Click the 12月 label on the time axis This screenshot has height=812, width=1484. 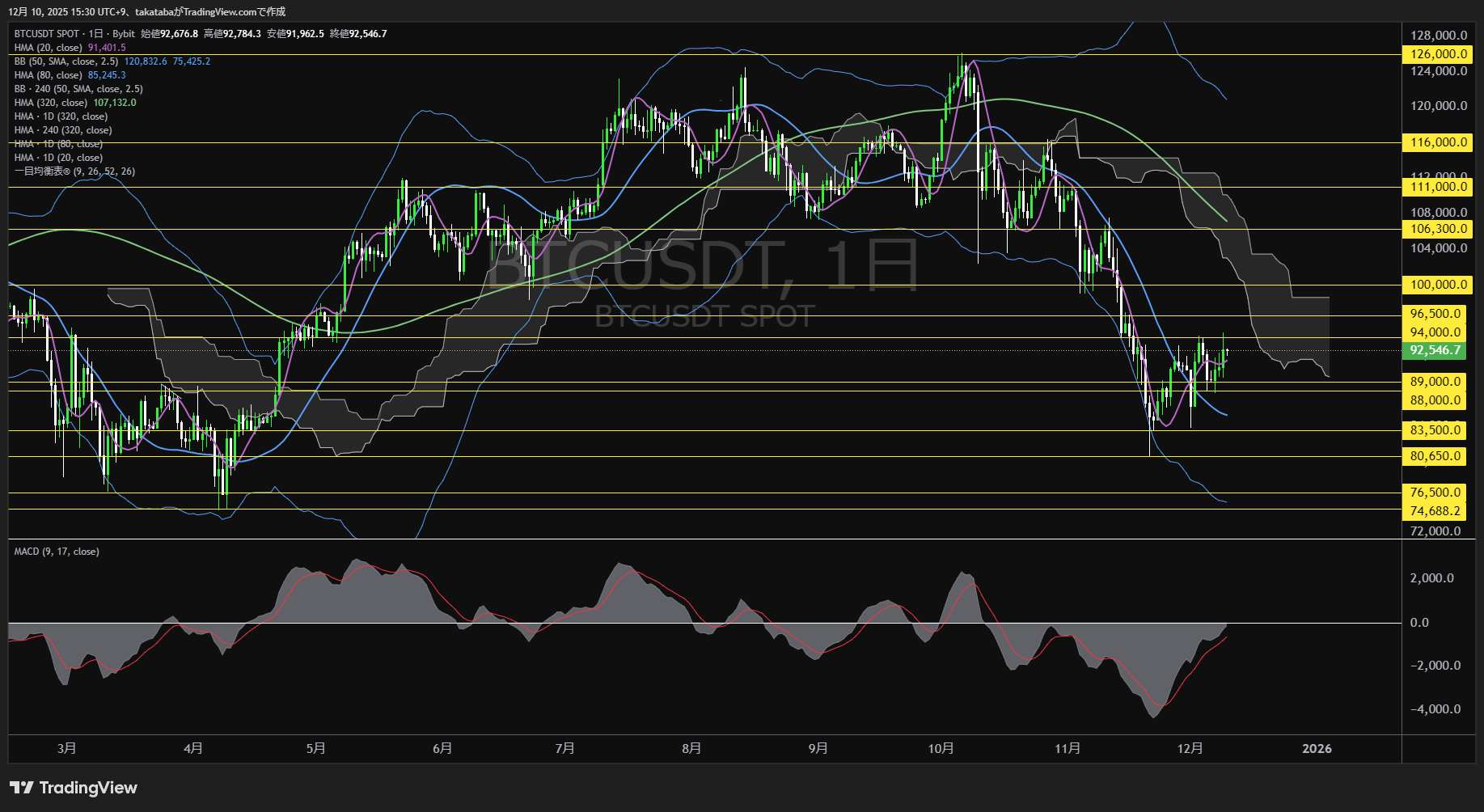pyautogui.click(x=1190, y=748)
